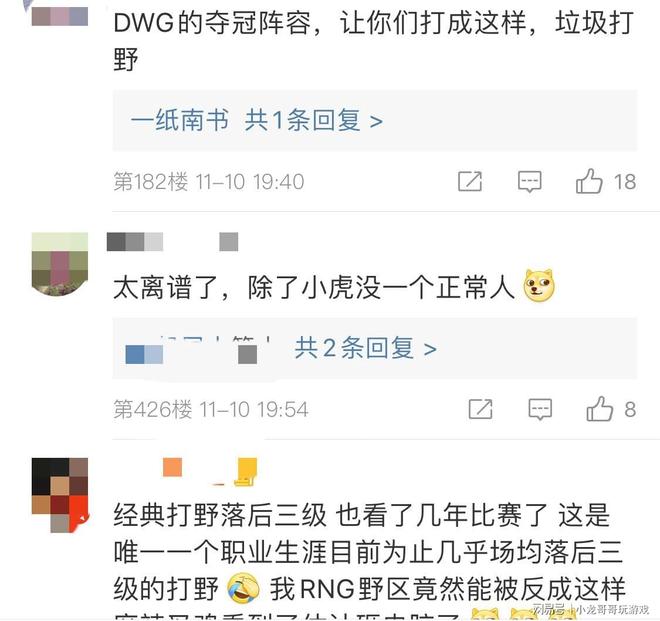Click the doge emoji in the 小虎 comment
This screenshot has height=621, width=660.
point(539,287)
